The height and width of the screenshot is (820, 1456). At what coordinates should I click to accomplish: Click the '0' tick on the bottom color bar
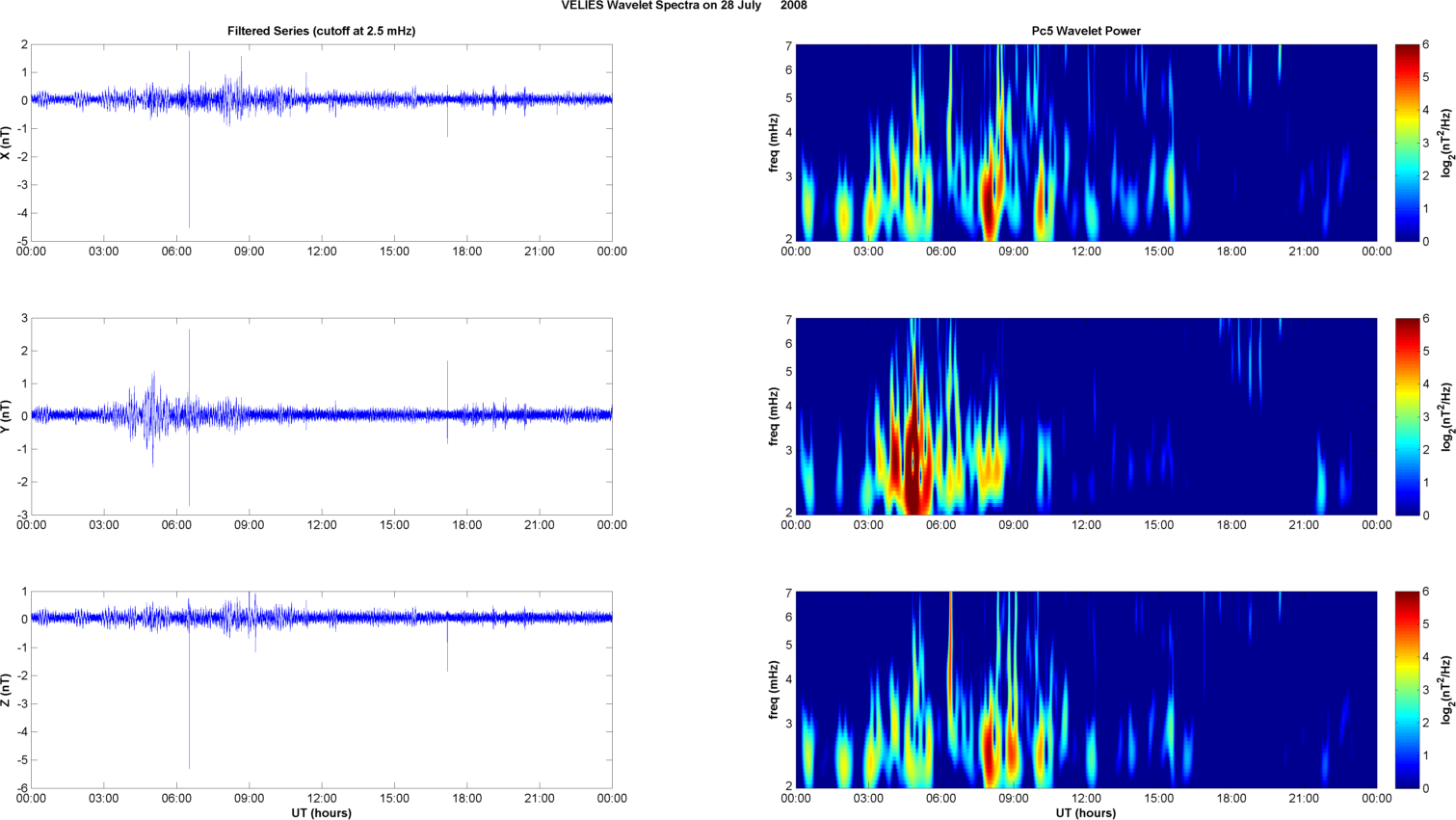(1426, 788)
